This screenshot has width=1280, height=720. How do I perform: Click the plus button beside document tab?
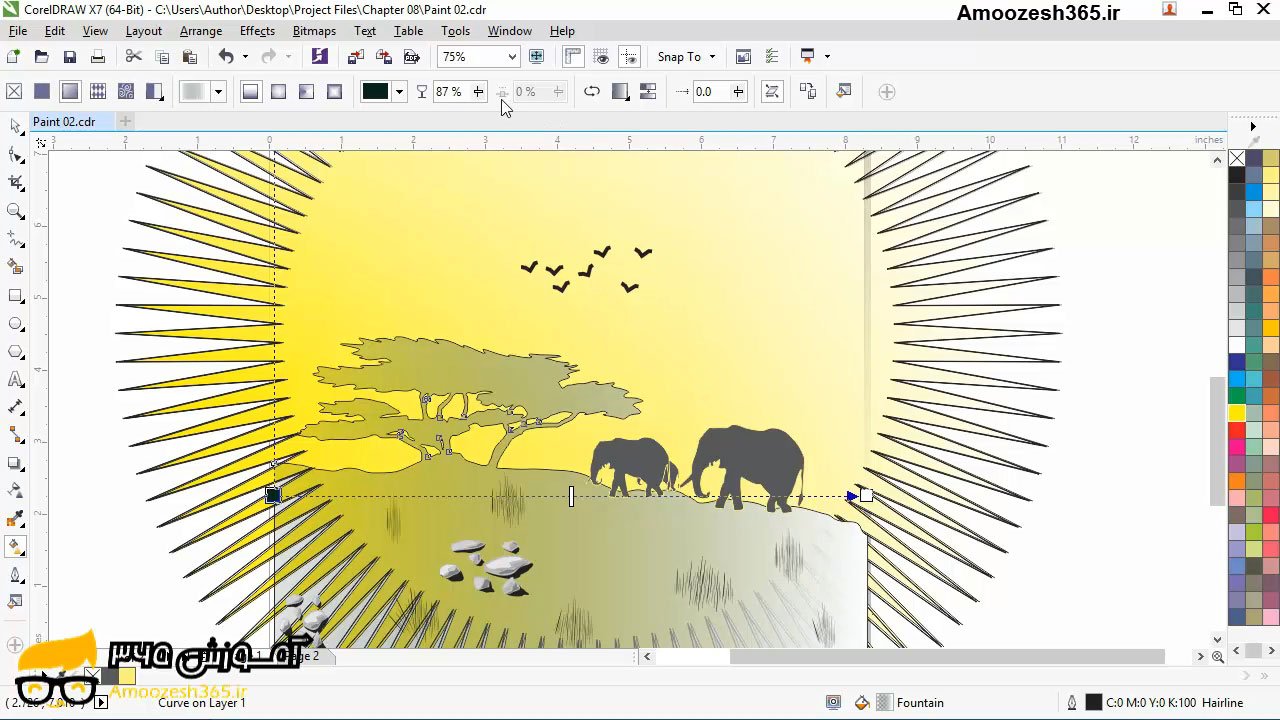pyautogui.click(x=125, y=122)
